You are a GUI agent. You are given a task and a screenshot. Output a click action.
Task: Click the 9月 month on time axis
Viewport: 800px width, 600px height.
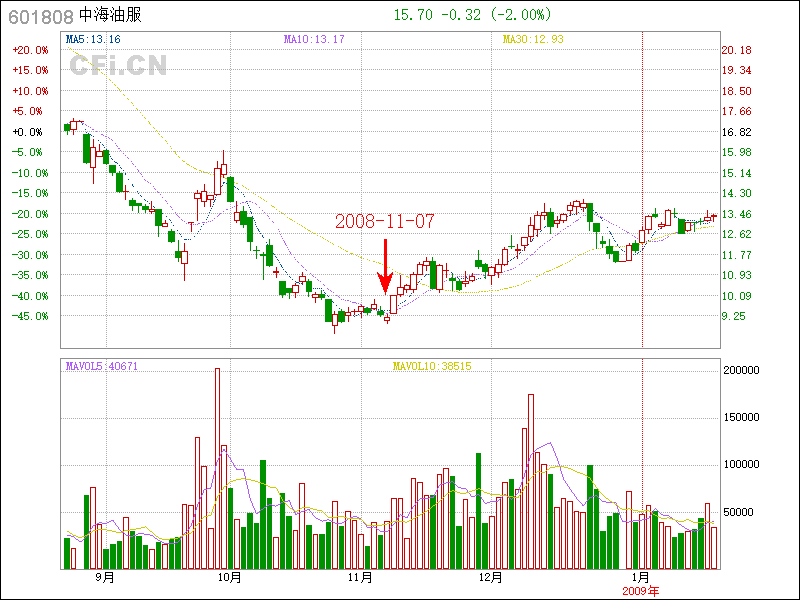[104, 577]
